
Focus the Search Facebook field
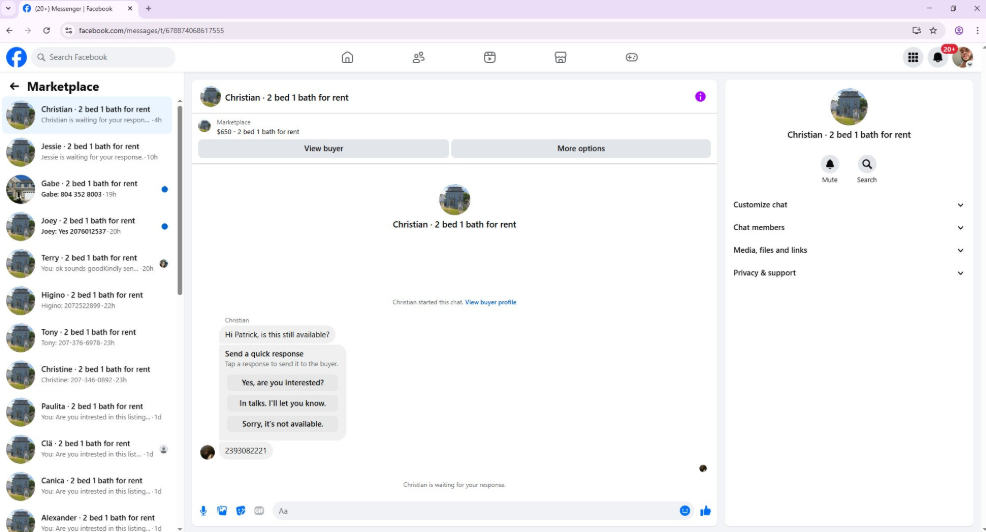tap(103, 57)
